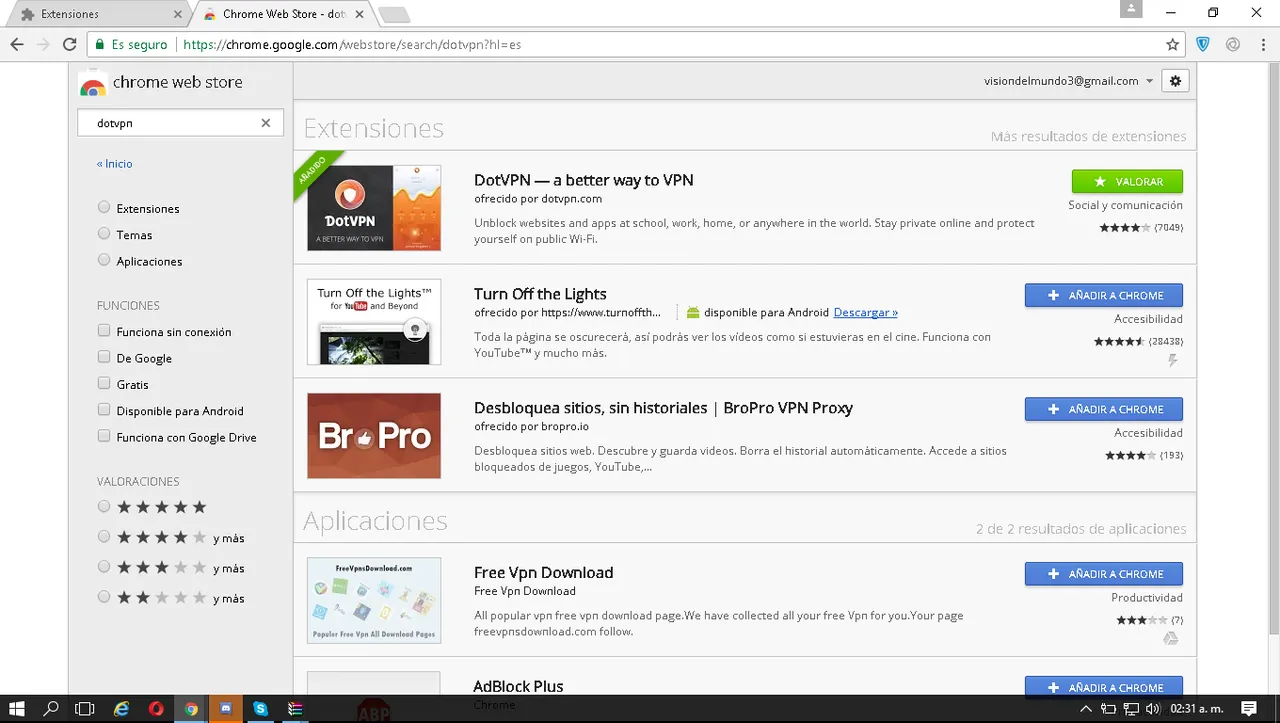The height and width of the screenshot is (723, 1280).
Task: Click the green VALORAR button
Action: (x=1127, y=181)
